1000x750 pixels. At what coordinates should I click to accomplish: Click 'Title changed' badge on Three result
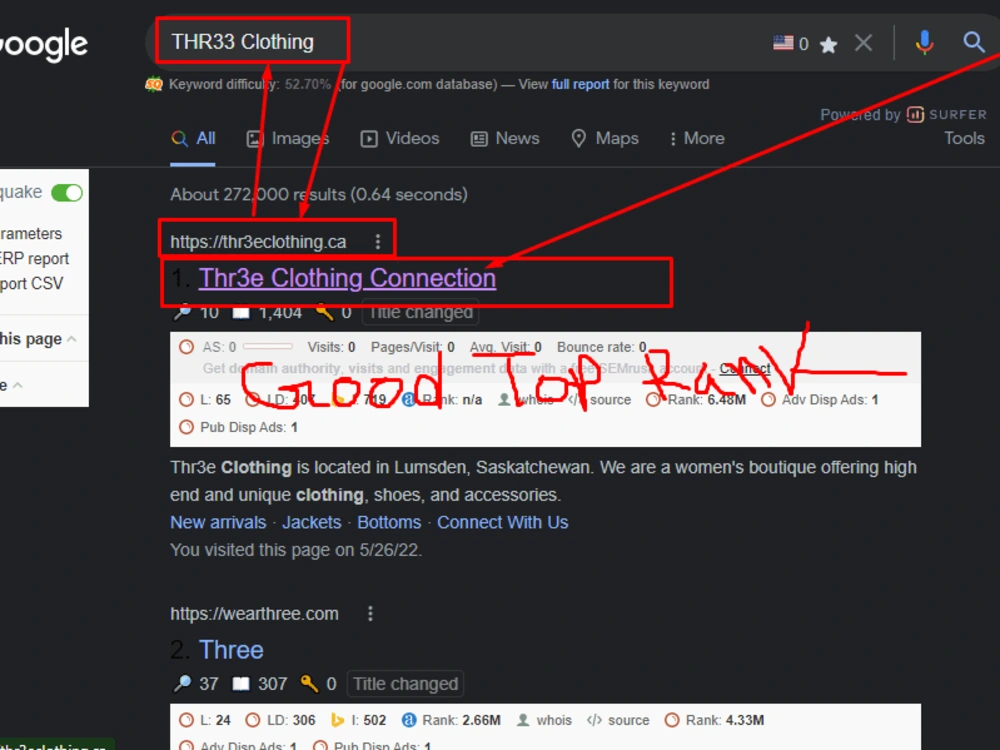406,684
